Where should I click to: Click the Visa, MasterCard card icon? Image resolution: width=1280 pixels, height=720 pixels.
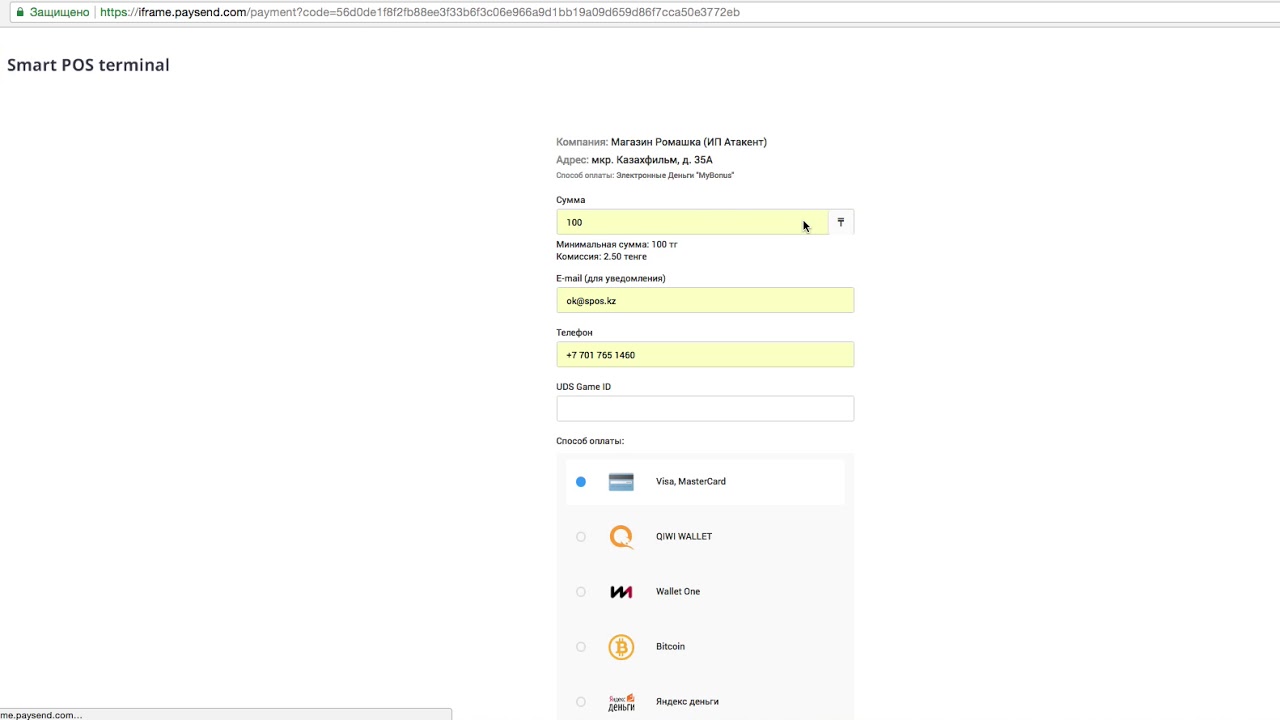[621, 482]
